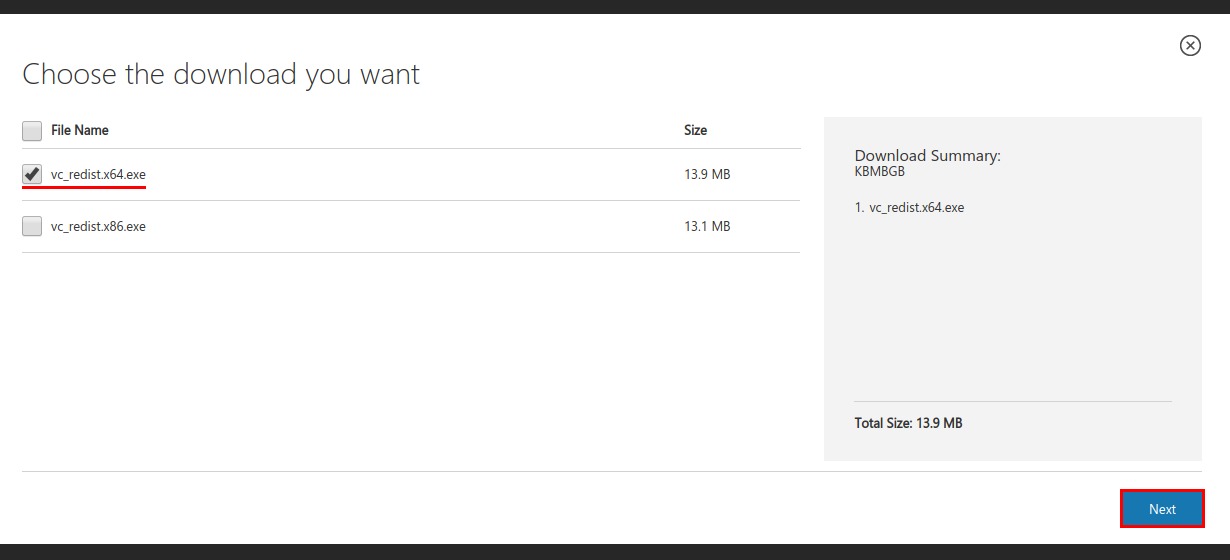Toggle the select-all checkbox beside File Name
This screenshot has height=560, width=1230.
coord(32,131)
